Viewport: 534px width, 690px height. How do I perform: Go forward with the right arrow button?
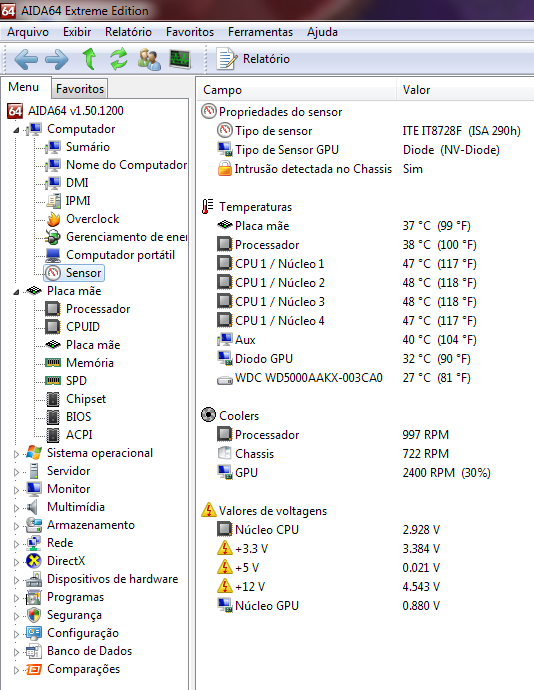tap(57, 59)
